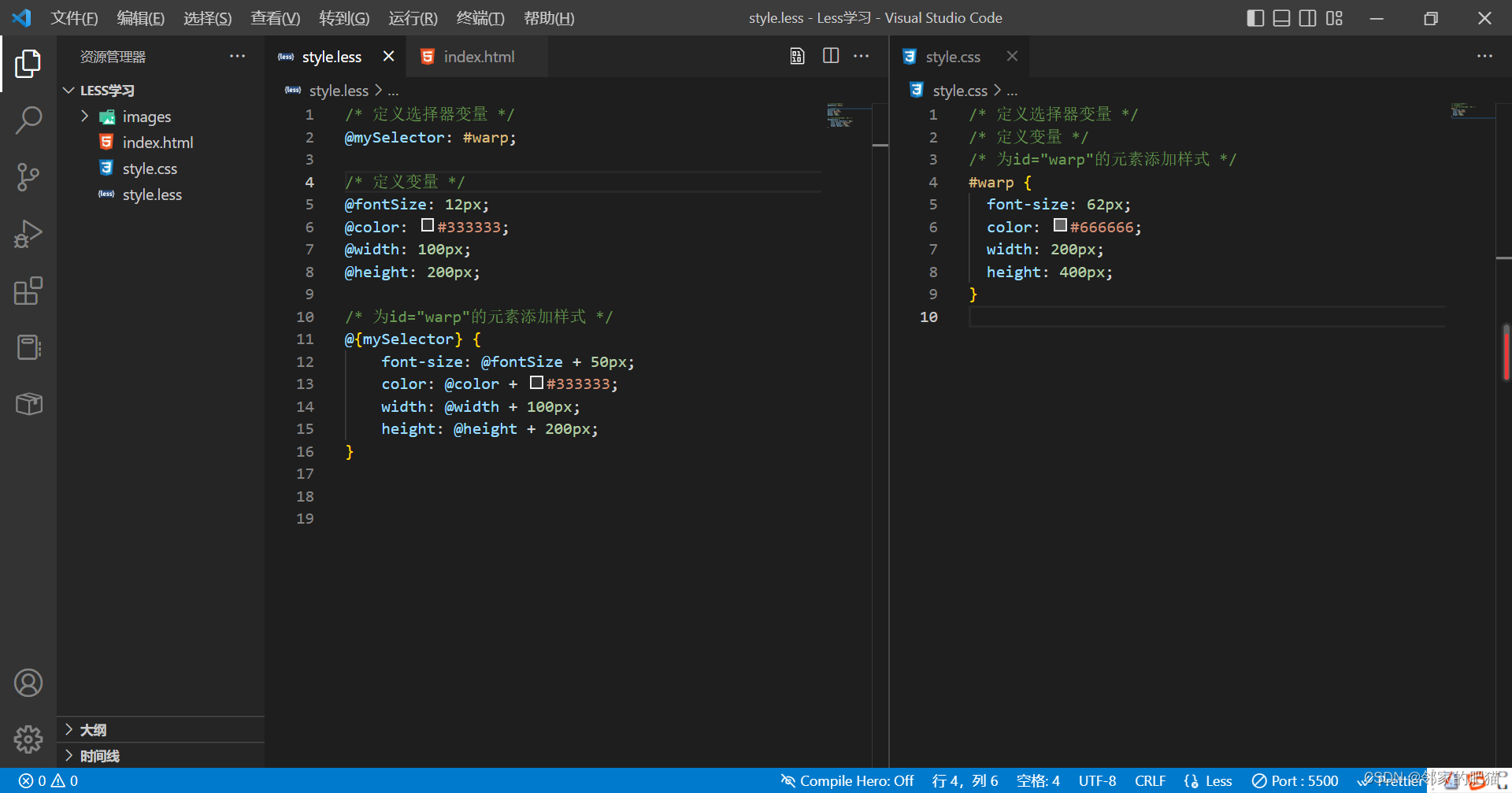Open more actions for right editor group
This screenshot has width=1512, height=793.
(1484, 56)
